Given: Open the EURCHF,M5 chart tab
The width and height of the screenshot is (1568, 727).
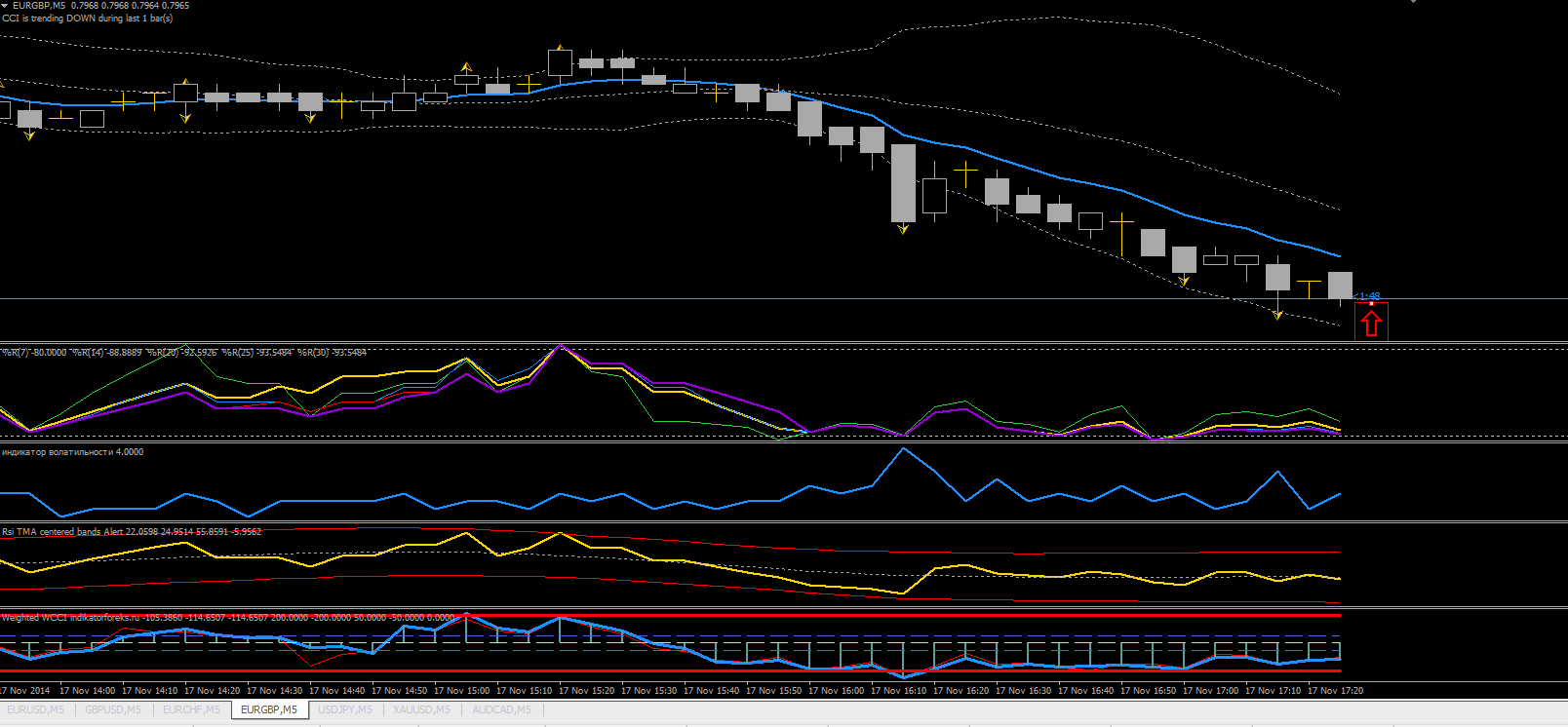Looking at the screenshot, I should 191,709.
